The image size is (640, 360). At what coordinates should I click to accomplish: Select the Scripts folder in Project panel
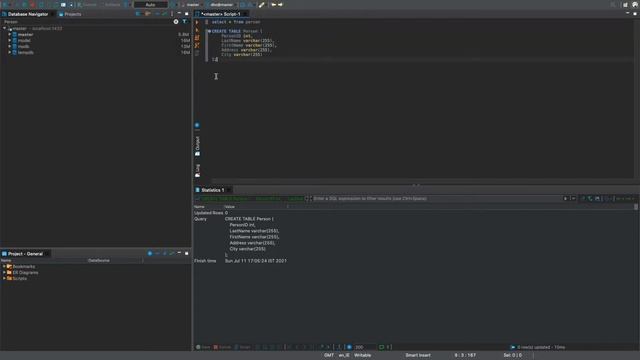point(20,278)
